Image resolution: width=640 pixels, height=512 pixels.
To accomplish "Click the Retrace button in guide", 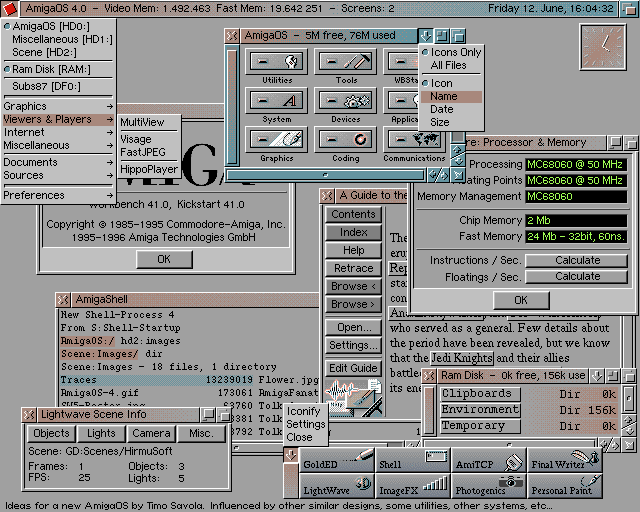I will tap(353, 268).
